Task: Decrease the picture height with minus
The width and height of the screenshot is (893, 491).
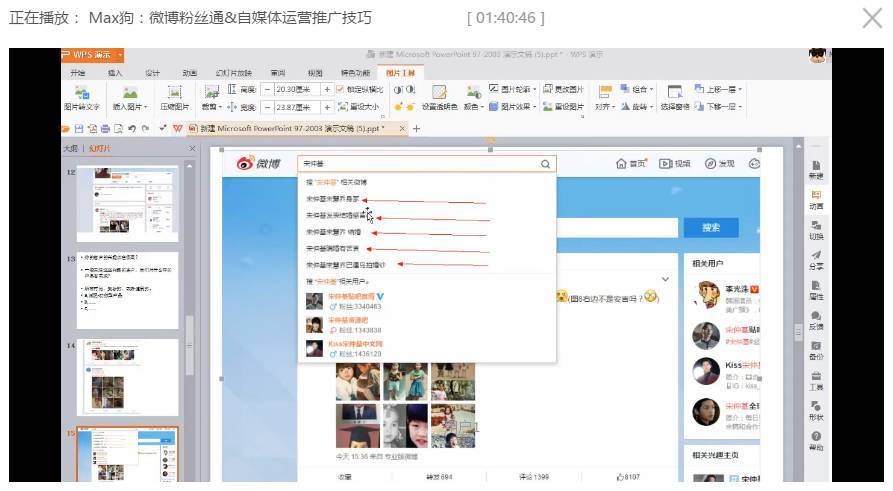Action: tap(267, 89)
